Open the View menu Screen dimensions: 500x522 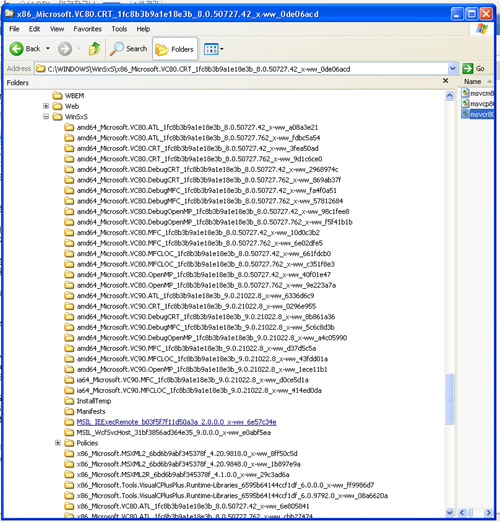point(57,29)
